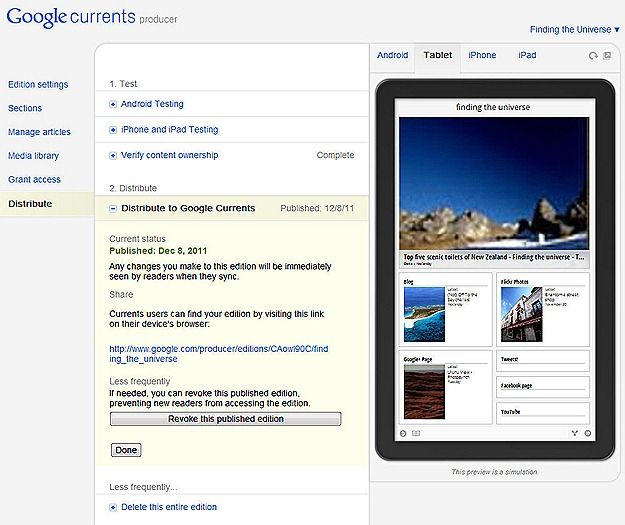Expand the Android Testing section
The width and height of the screenshot is (625, 525).
pyautogui.click(x=113, y=104)
